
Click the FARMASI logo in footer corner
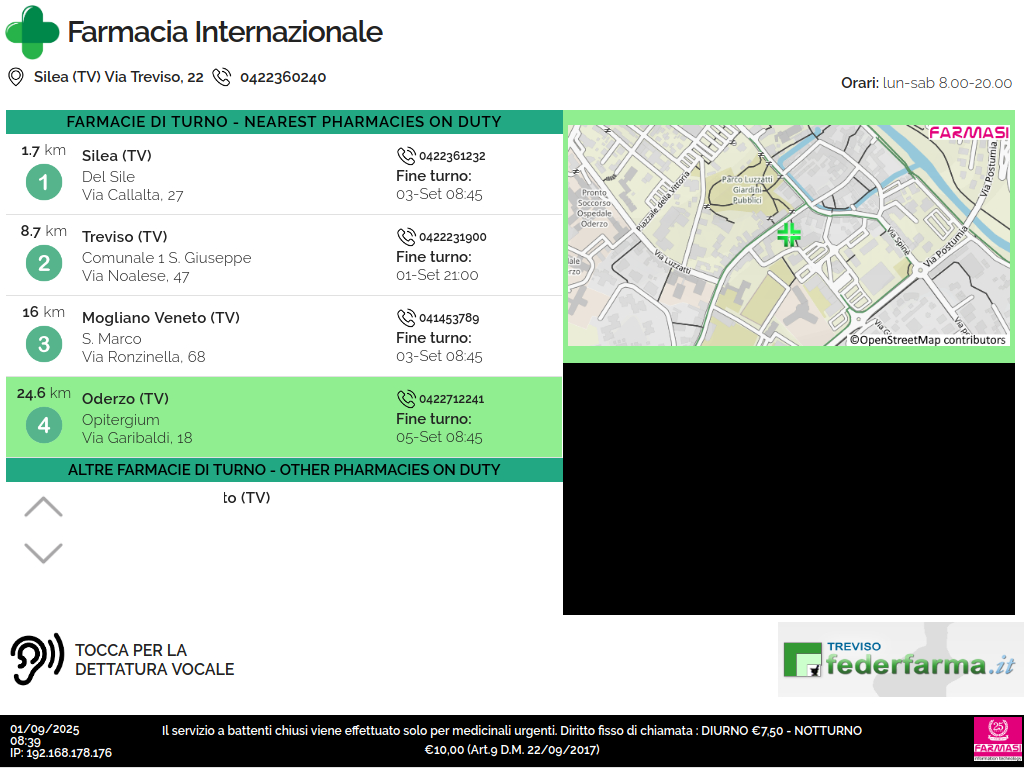tap(997, 740)
